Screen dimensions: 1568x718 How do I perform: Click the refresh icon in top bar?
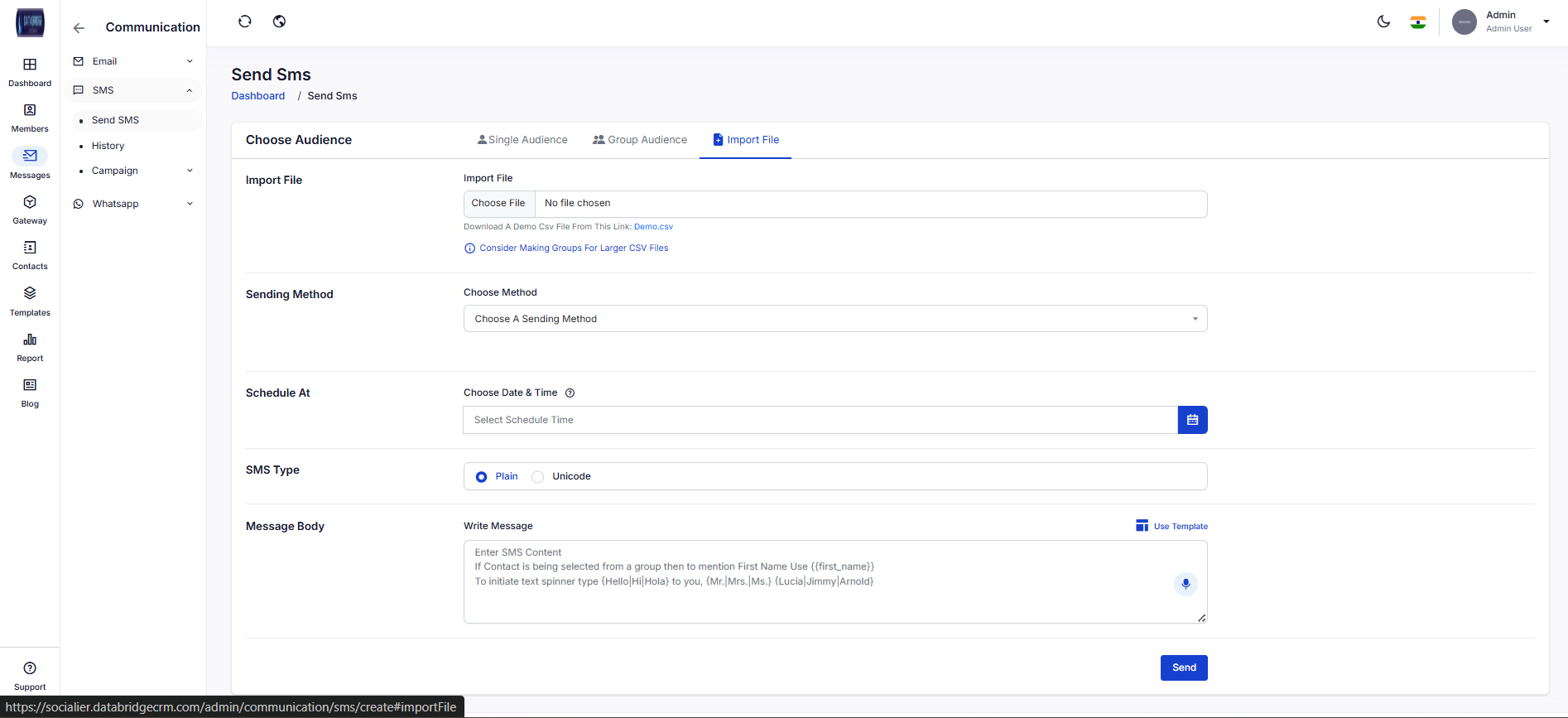coord(245,22)
